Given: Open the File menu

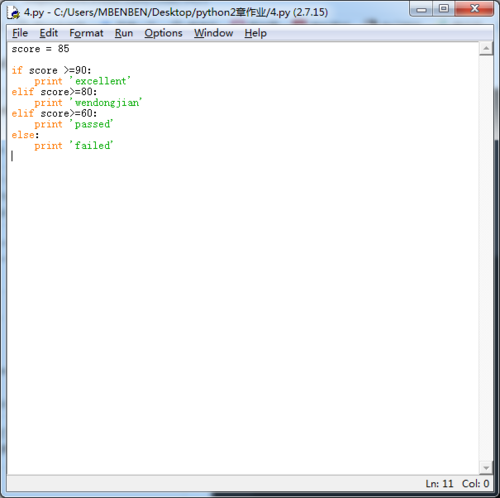Looking at the screenshot, I should pos(20,33).
